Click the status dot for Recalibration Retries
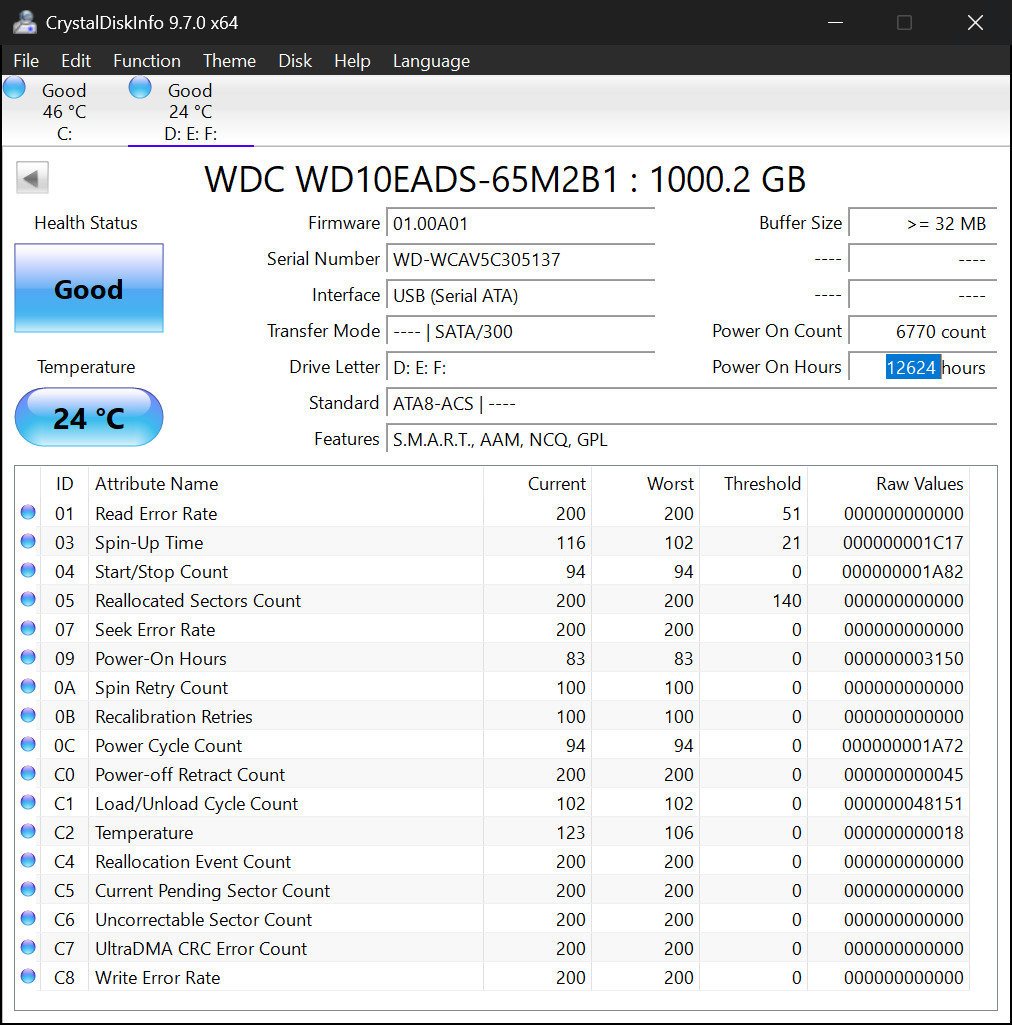The width and height of the screenshot is (1012, 1025). click(x=28, y=714)
